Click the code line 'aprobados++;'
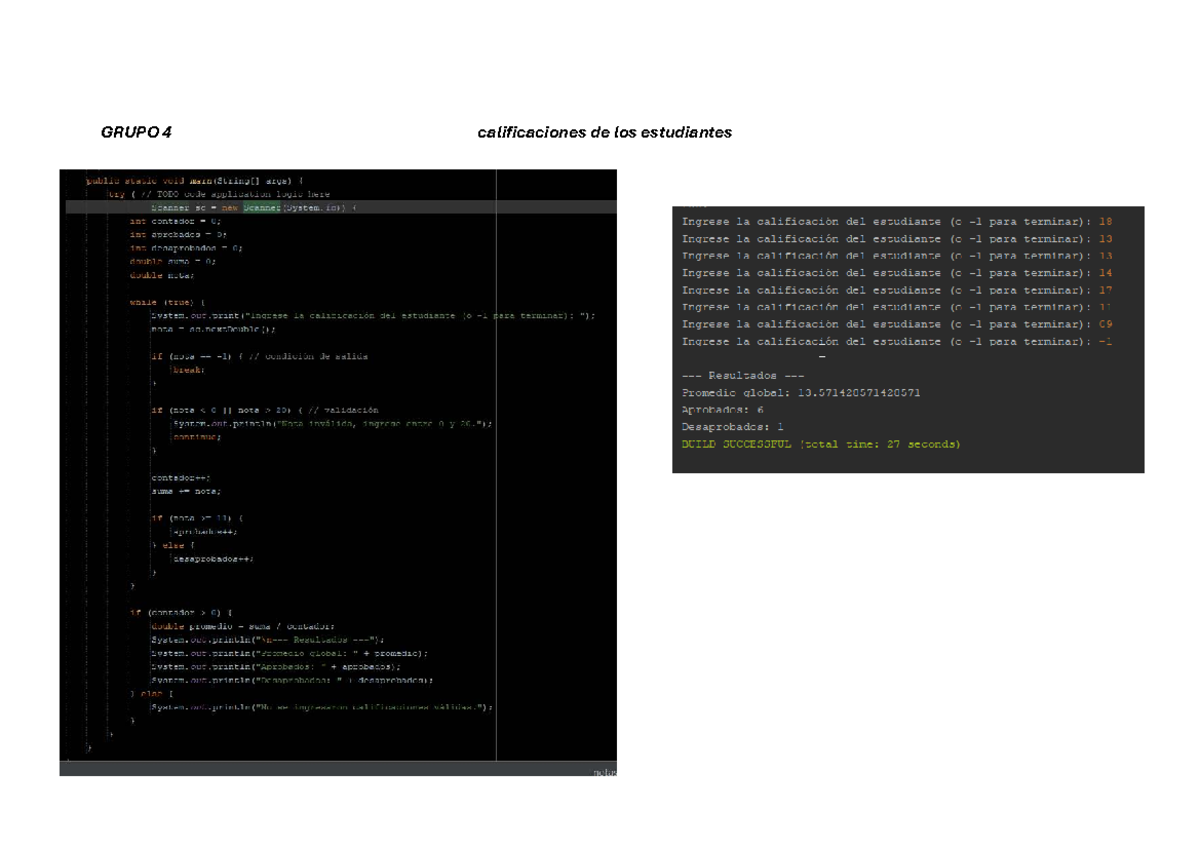This screenshot has height=849, width=1200. (204, 533)
